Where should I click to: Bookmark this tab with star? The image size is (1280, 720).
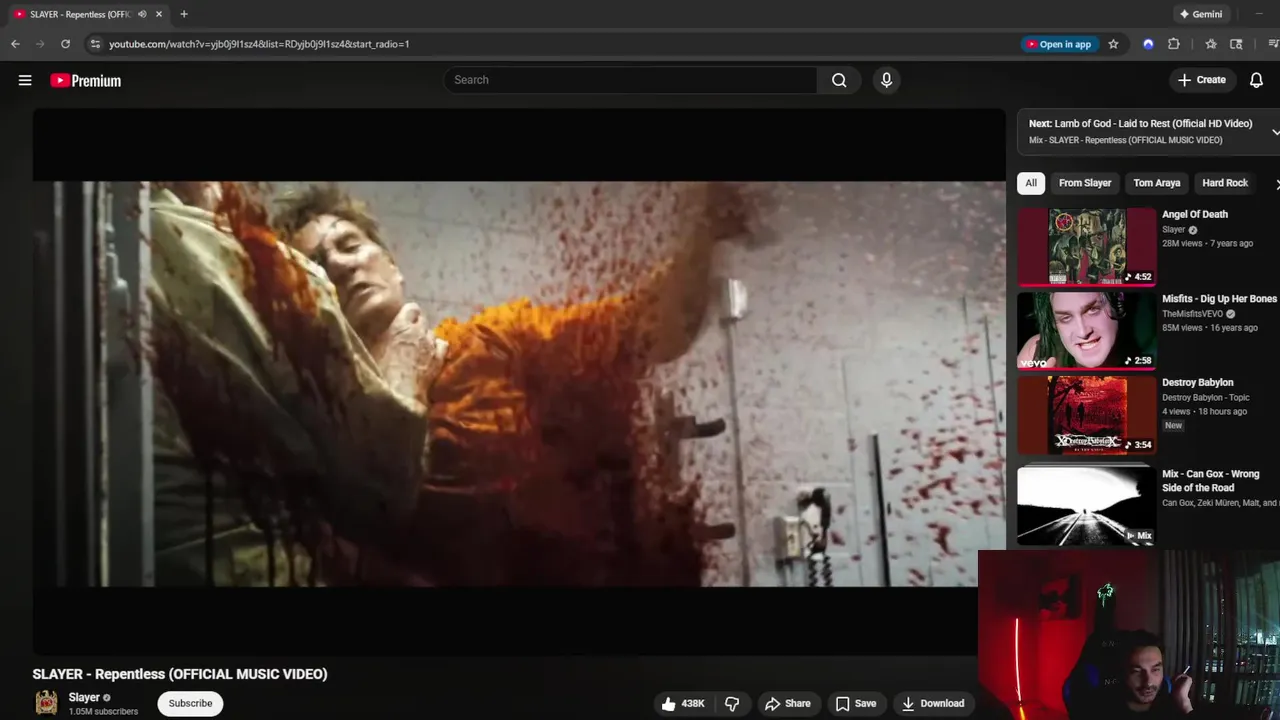[x=1113, y=44]
